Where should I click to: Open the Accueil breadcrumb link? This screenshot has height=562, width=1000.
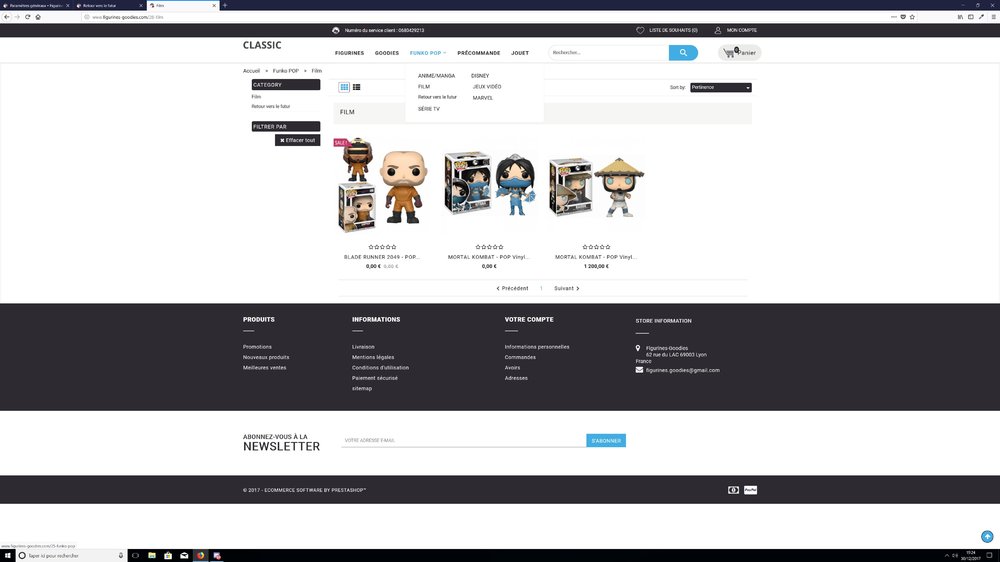point(251,71)
